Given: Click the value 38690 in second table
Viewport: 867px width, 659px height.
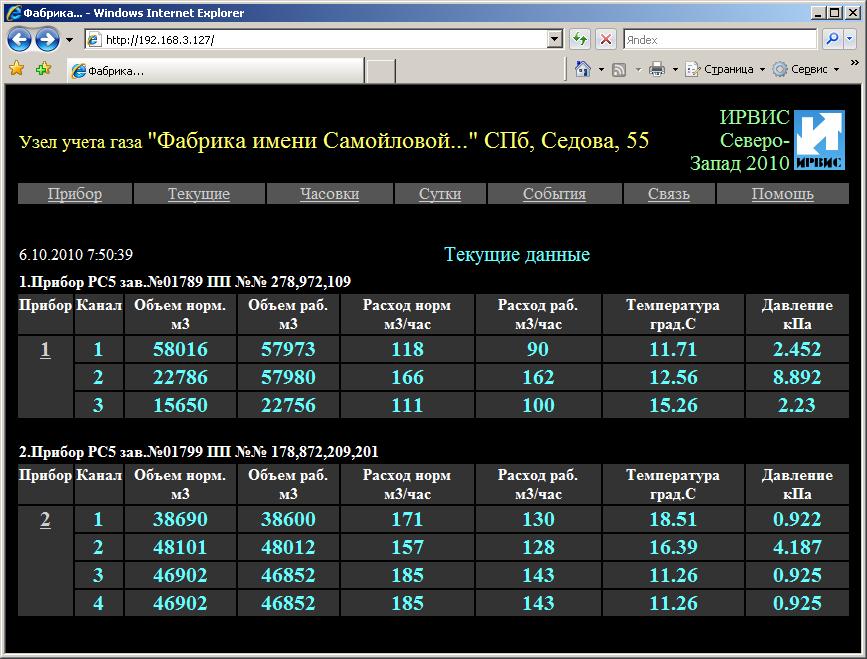Looking at the screenshot, I should coord(180,519).
